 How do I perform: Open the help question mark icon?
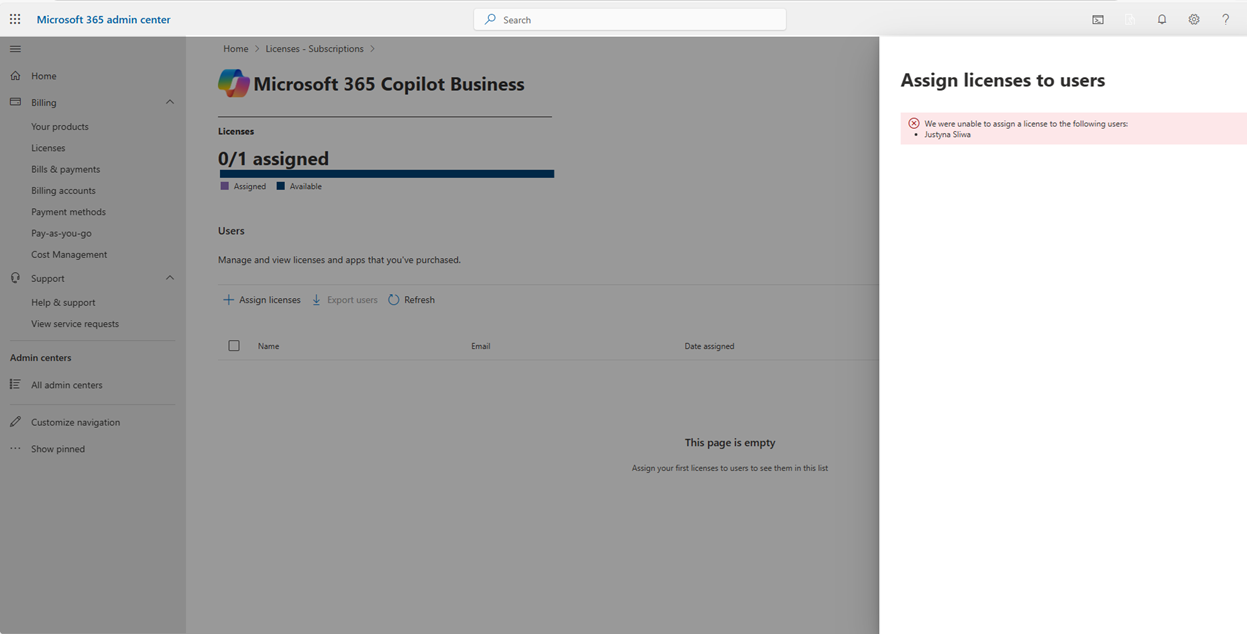(x=1226, y=19)
